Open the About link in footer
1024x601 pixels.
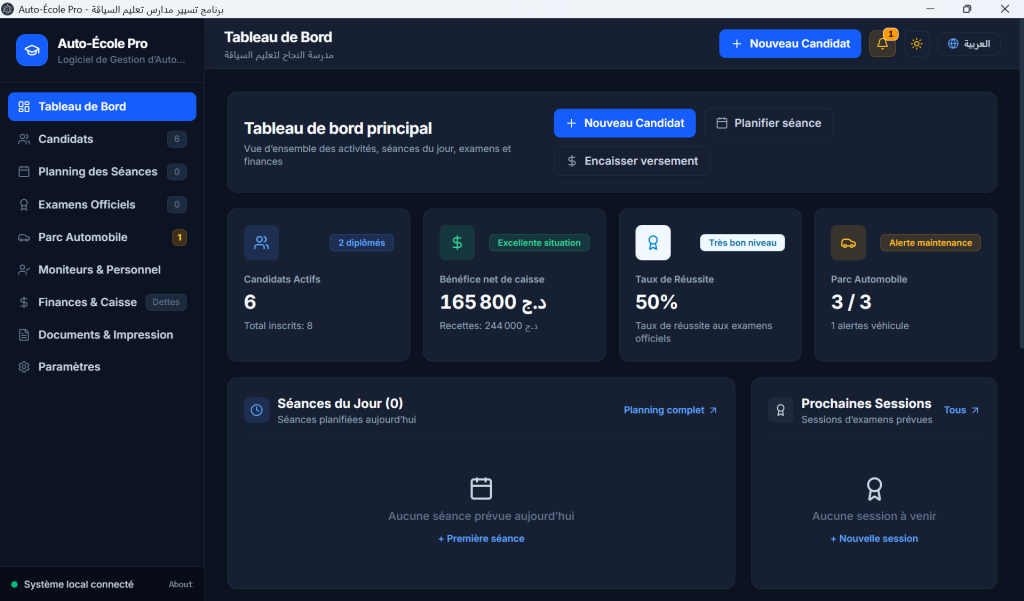click(x=180, y=584)
